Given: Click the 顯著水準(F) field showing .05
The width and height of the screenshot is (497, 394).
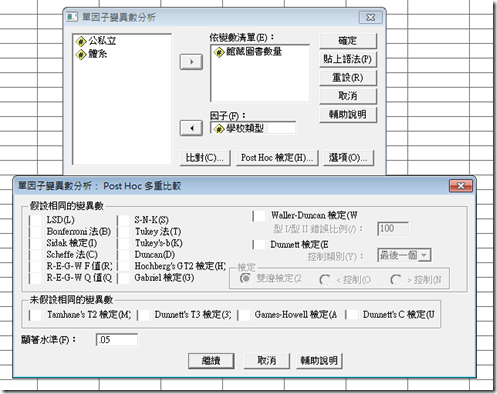Looking at the screenshot, I should [117, 340].
